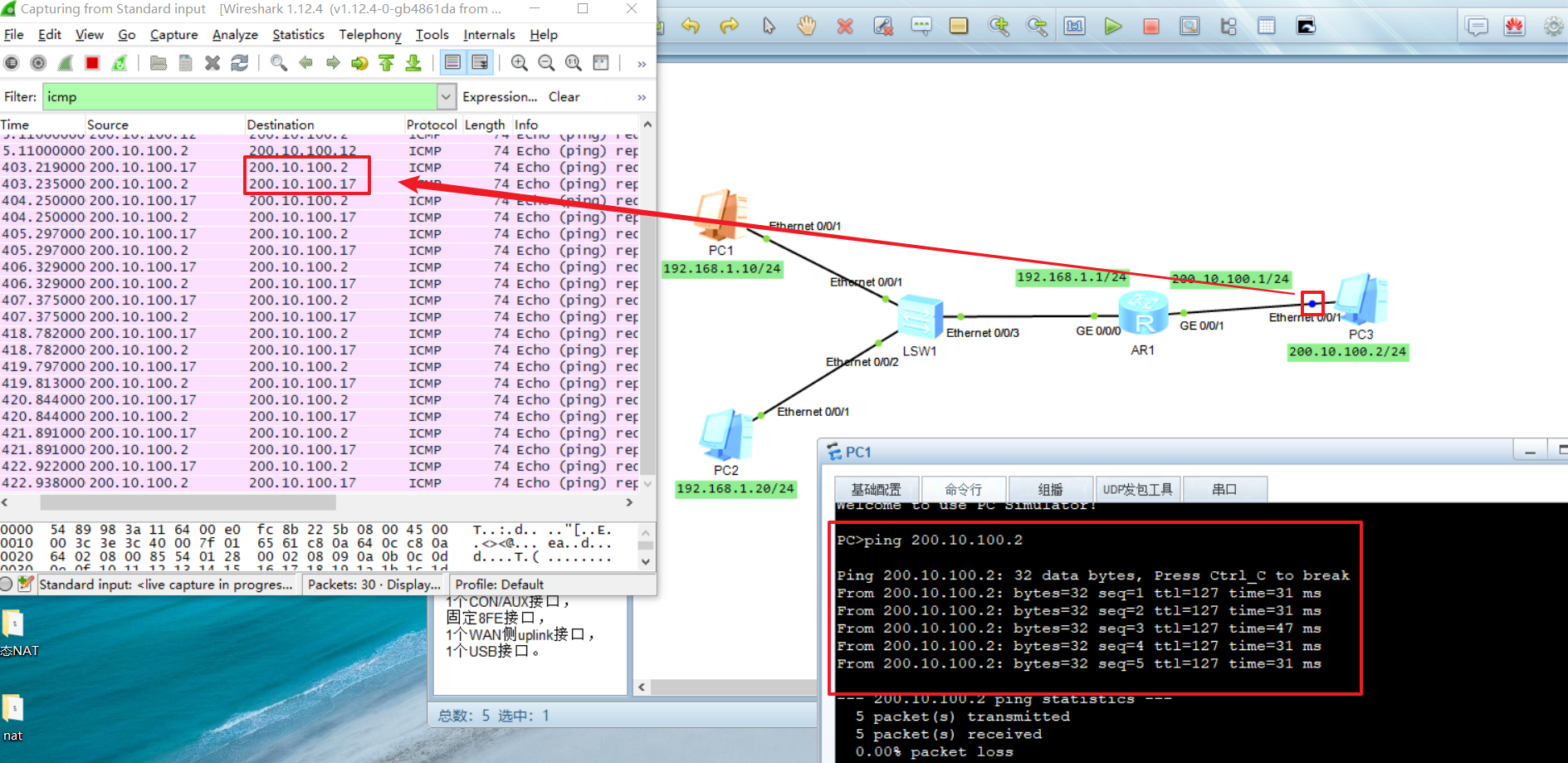The height and width of the screenshot is (763, 1568).
Task: Expand the hidden main toolbar items chevron
Action: [642, 64]
